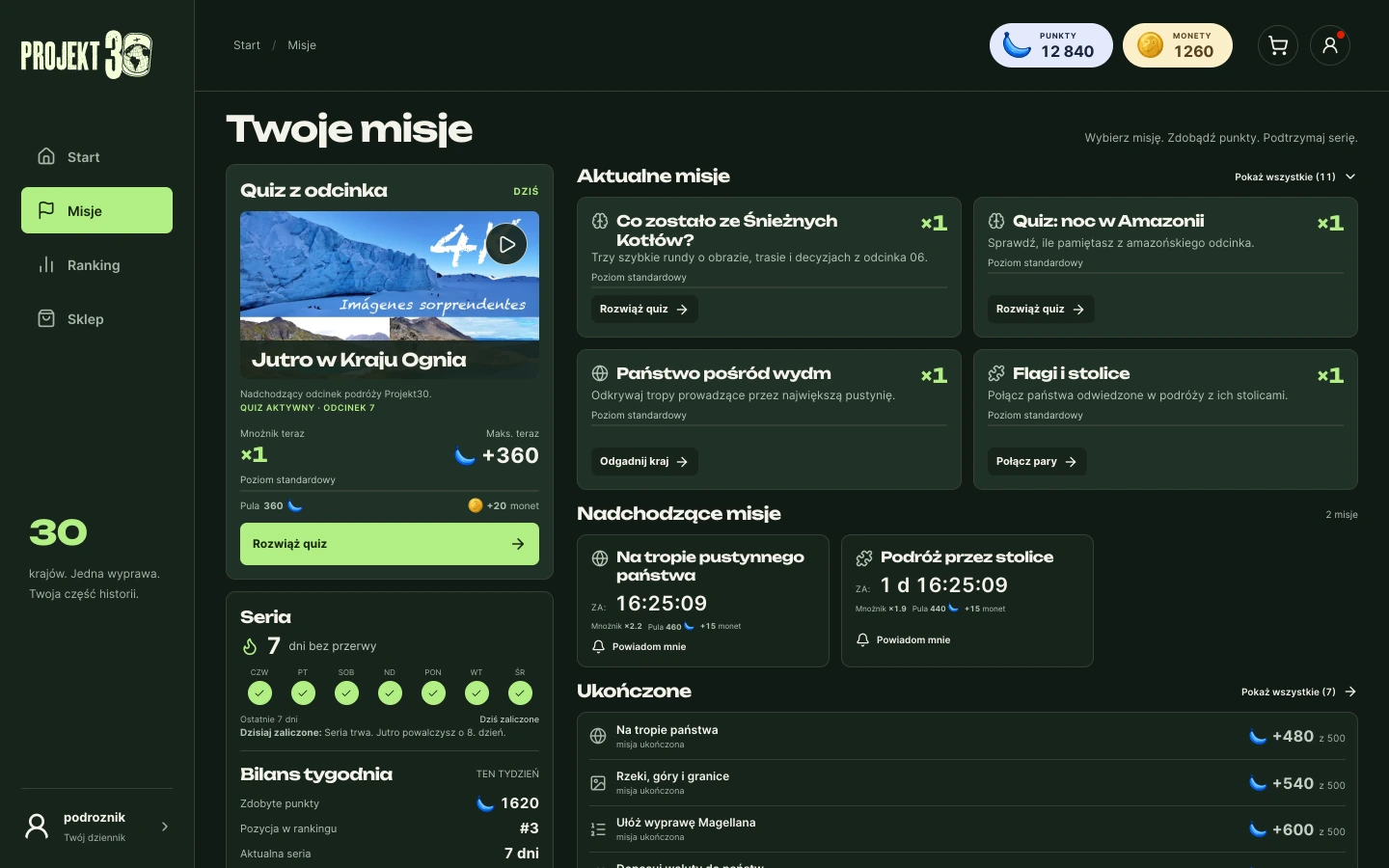The height and width of the screenshot is (868, 1389).
Task: Click the flame icon in Seria card
Action: 249,646
